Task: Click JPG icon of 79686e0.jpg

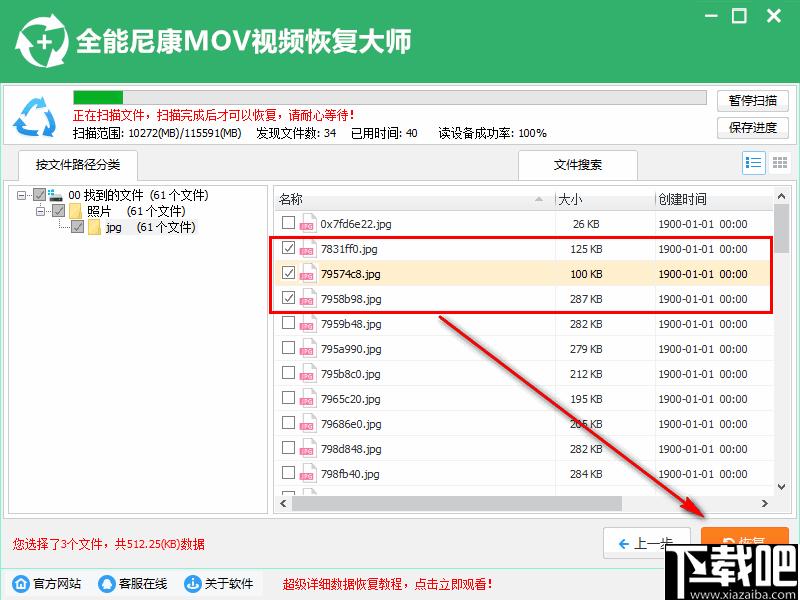Action: pyautogui.click(x=307, y=424)
